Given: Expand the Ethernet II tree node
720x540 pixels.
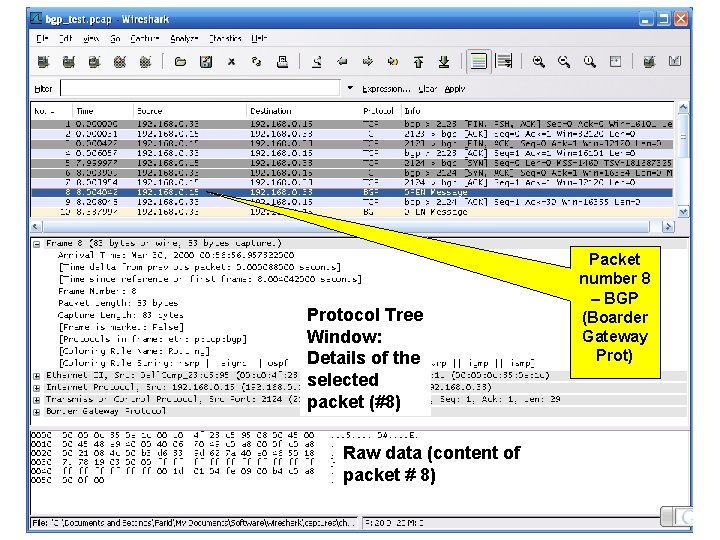Looking at the screenshot, I should pyautogui.click(x=37, y=376).
